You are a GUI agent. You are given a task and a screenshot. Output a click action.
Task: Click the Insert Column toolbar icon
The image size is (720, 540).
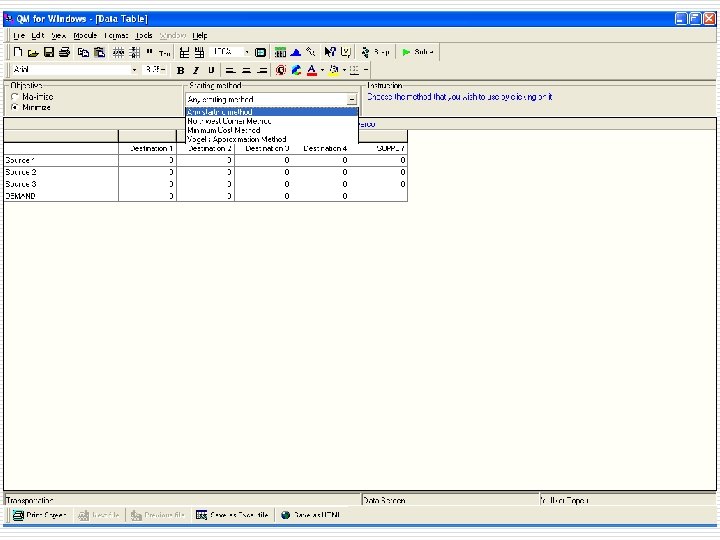pos(199,52)
